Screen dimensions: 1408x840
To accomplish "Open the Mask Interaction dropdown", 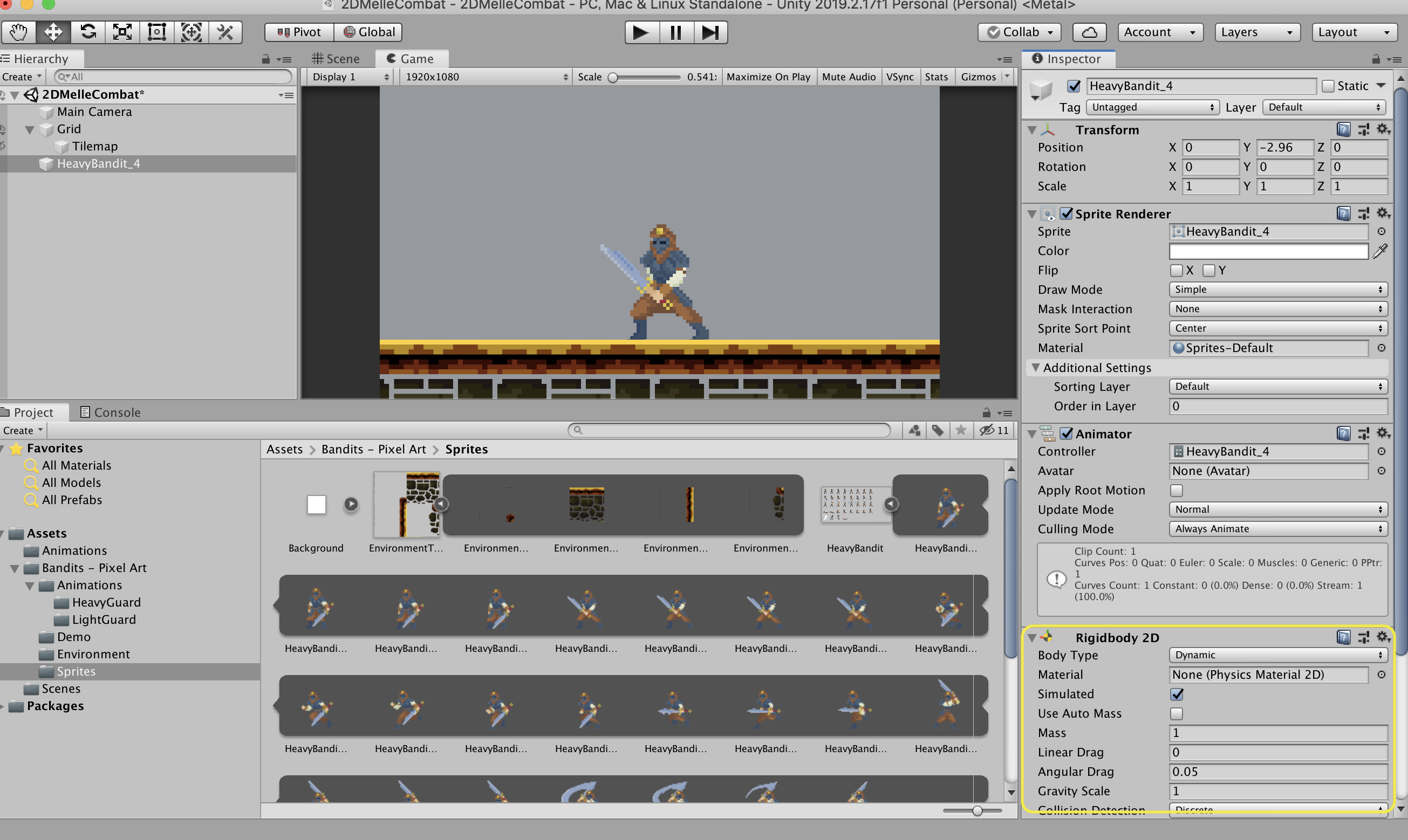I will click(1278, 309).
